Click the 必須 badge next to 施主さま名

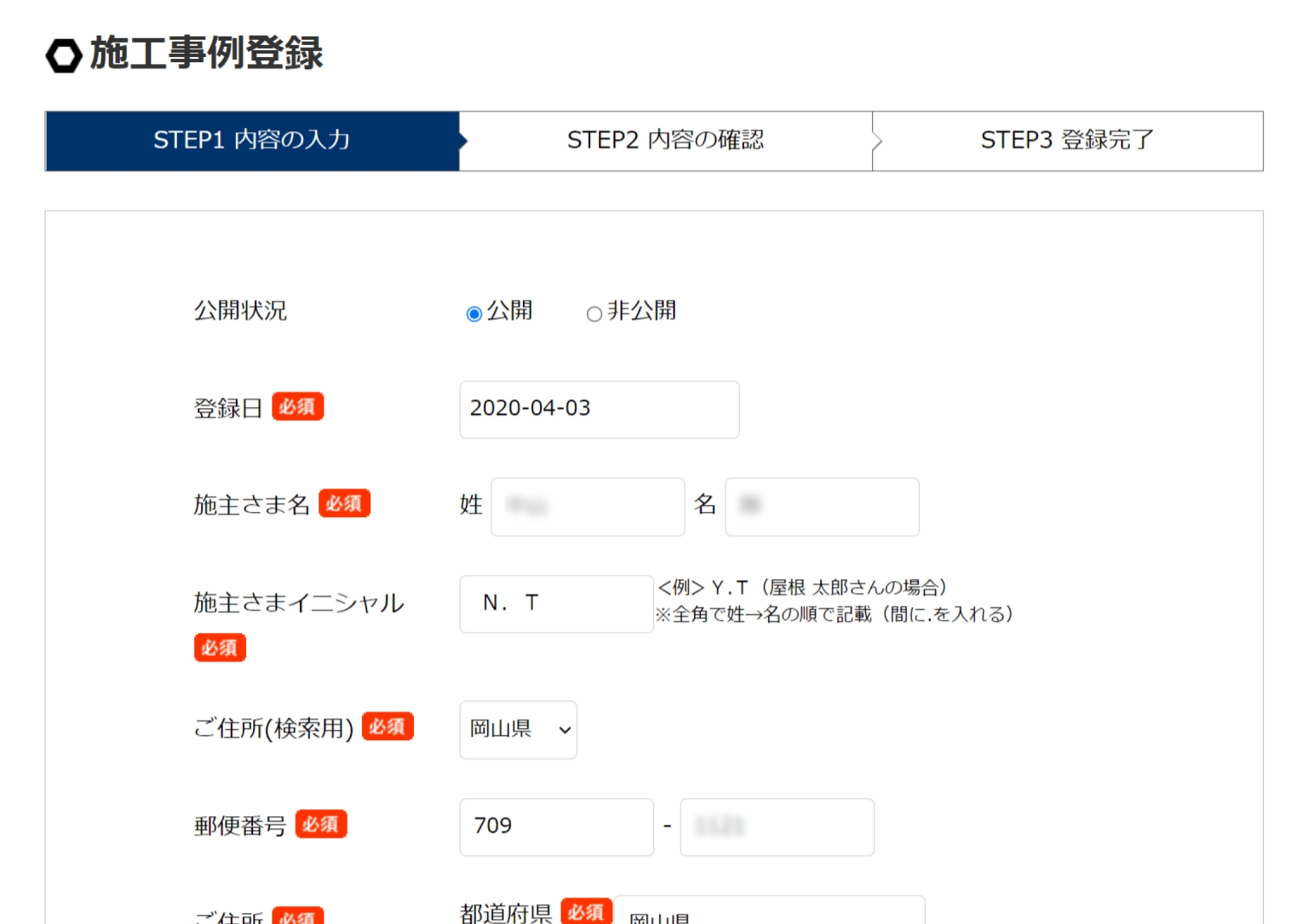tap(344, 503)
